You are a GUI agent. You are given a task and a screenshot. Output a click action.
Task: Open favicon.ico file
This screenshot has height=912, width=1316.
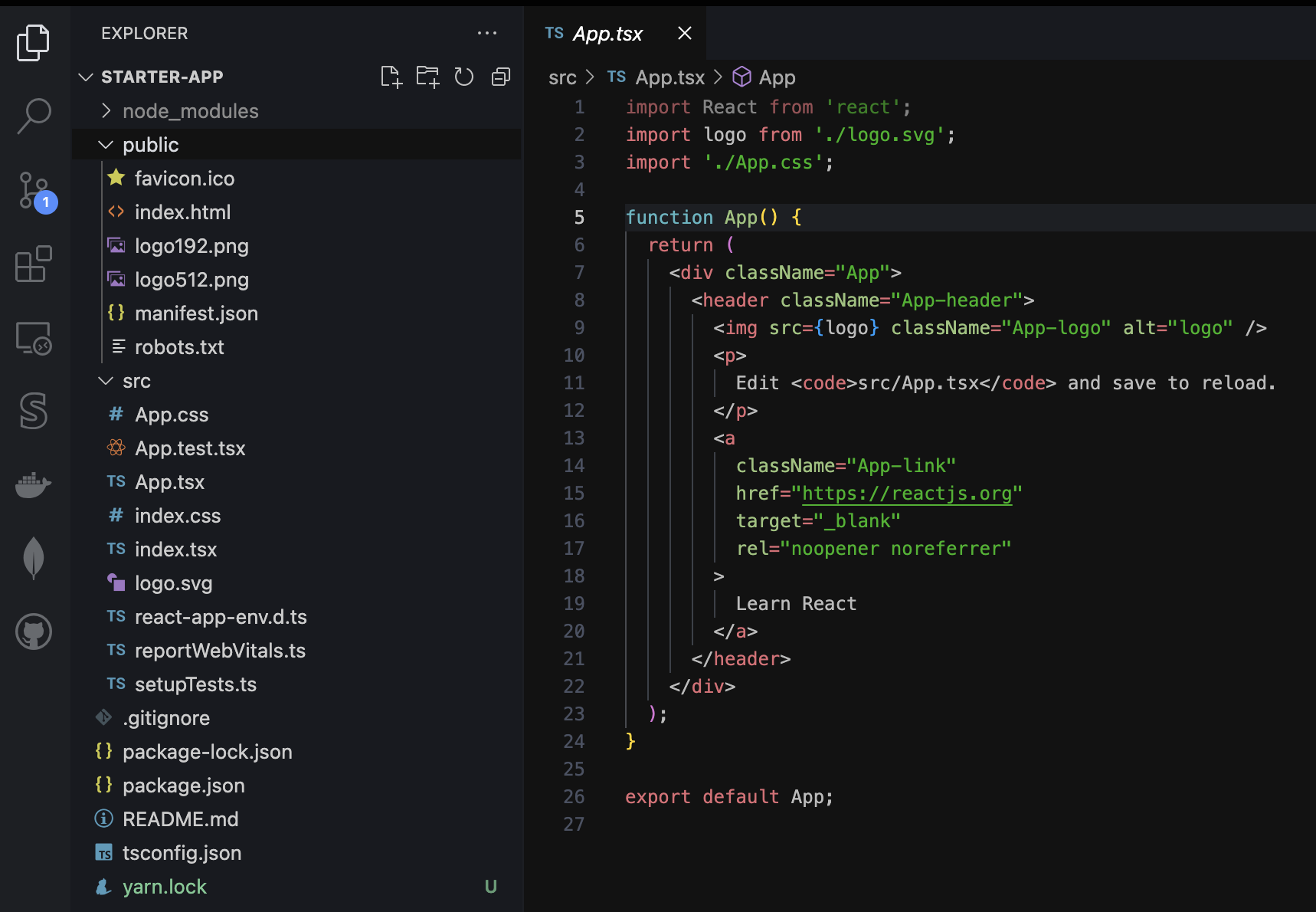pos(297,179)
